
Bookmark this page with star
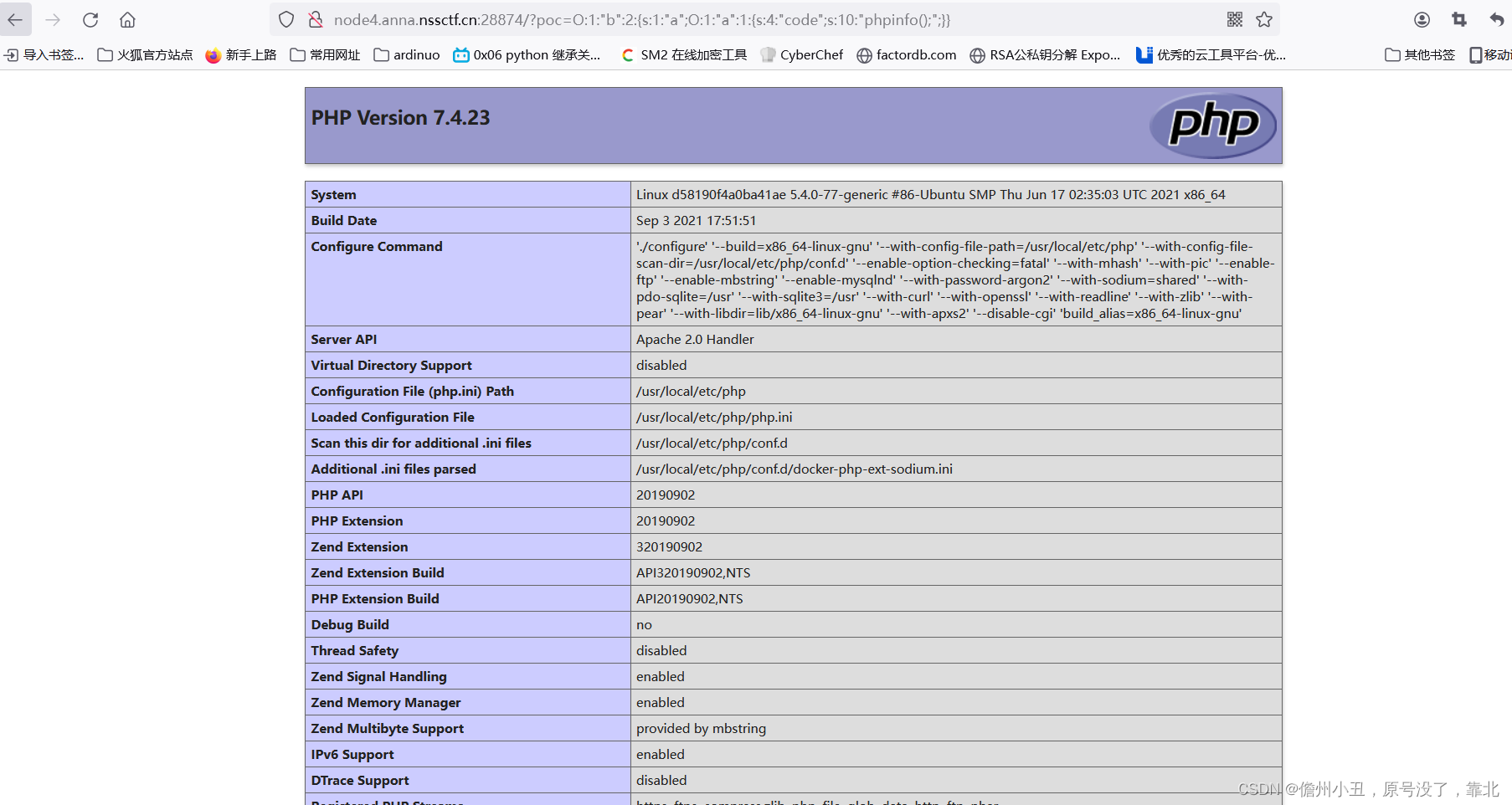point(1264,19)
